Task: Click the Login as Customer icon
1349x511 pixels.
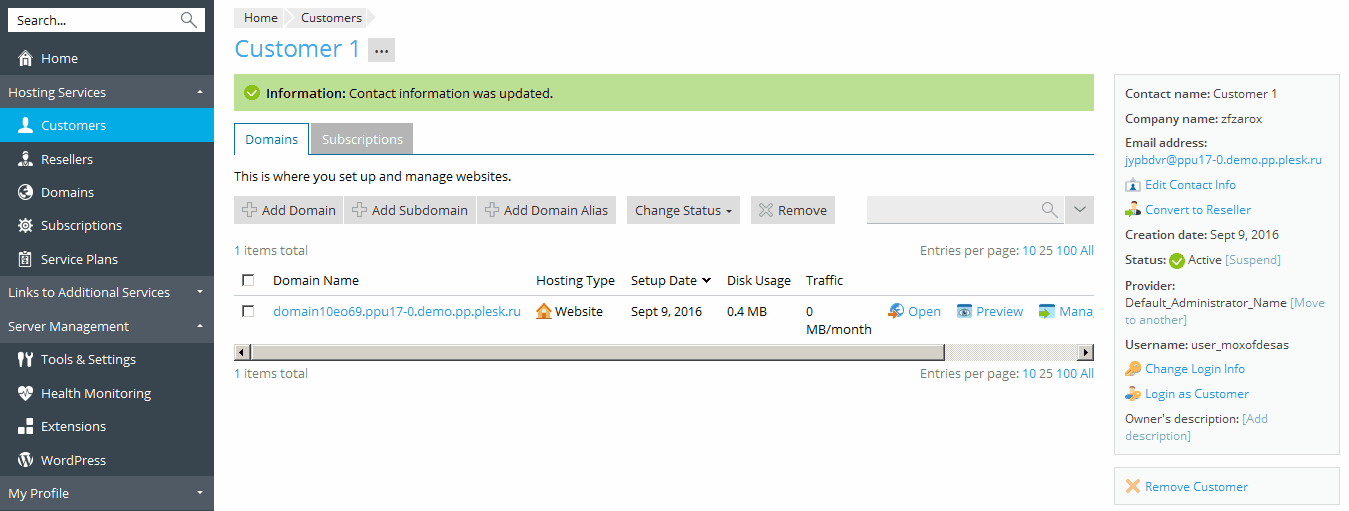Action: point(1133,394)
